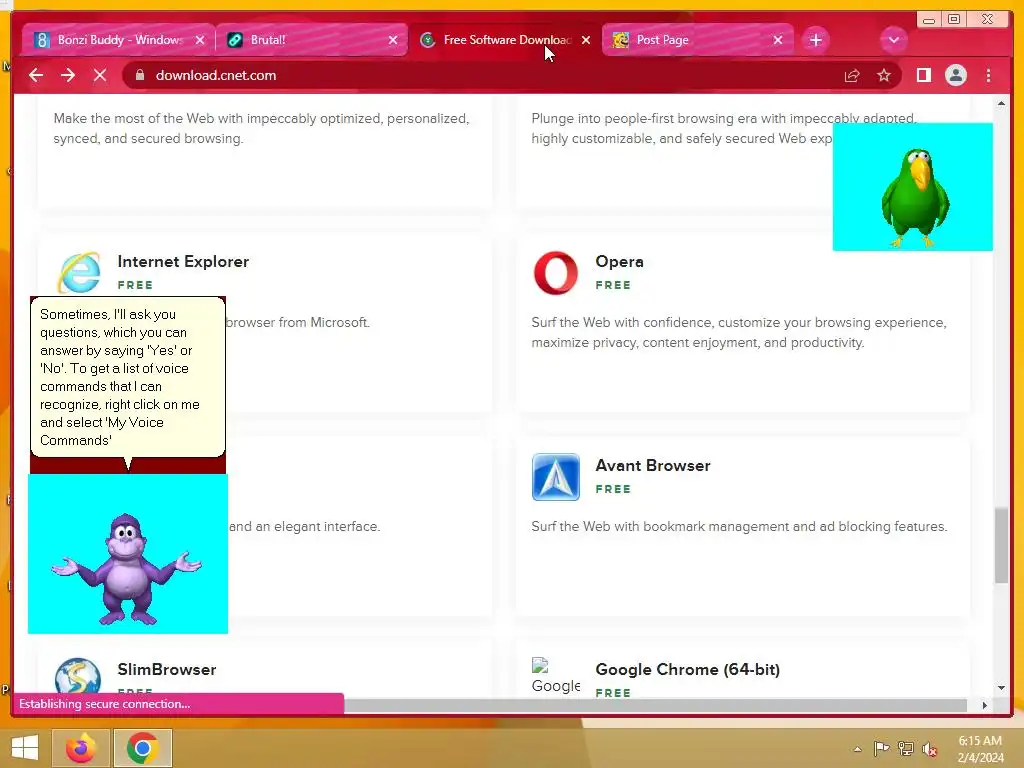Viewport: 1024px width, 768px height.
Task: Click Bonzi's speech balloon text
Action: click(x=120, y=377)
